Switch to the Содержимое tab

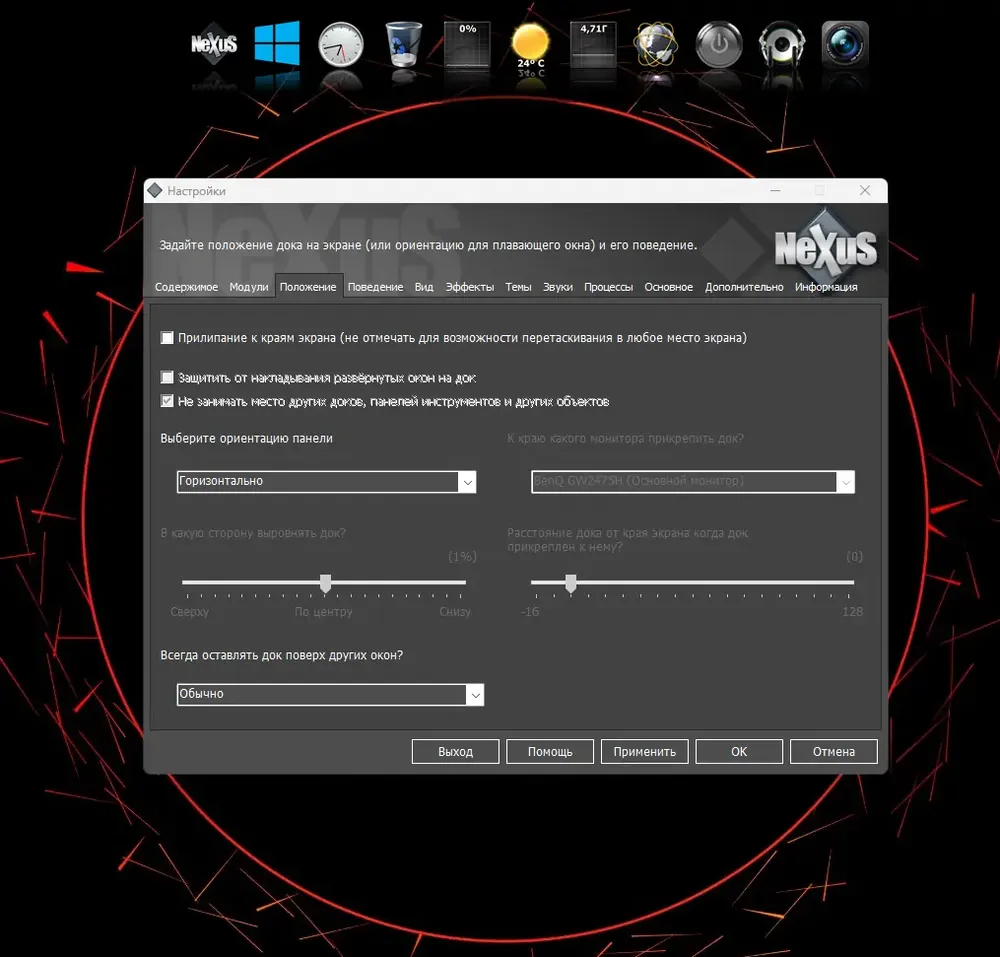186,287
